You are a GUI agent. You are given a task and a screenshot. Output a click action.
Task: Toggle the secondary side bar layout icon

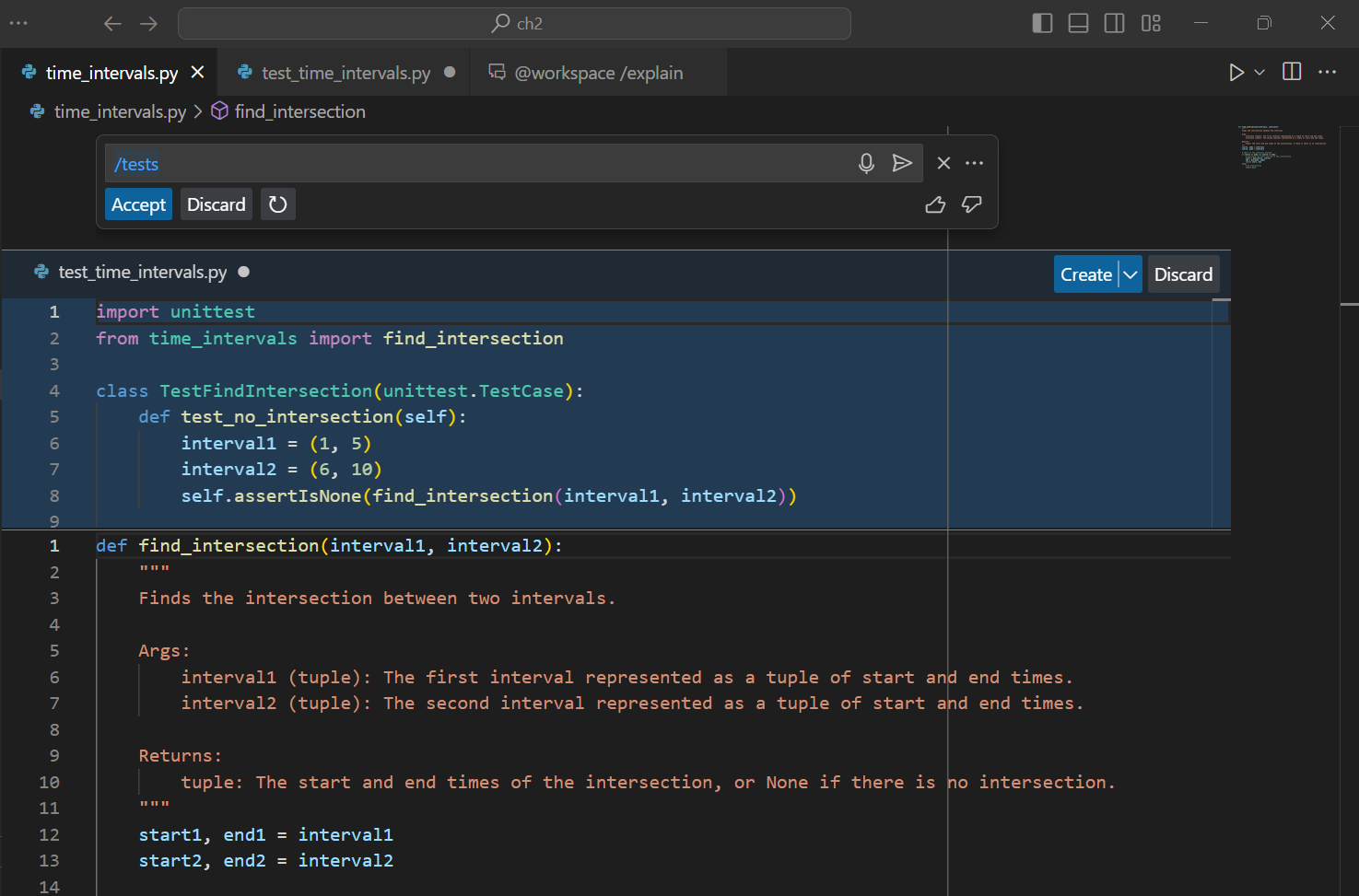tap(1114, 23)
